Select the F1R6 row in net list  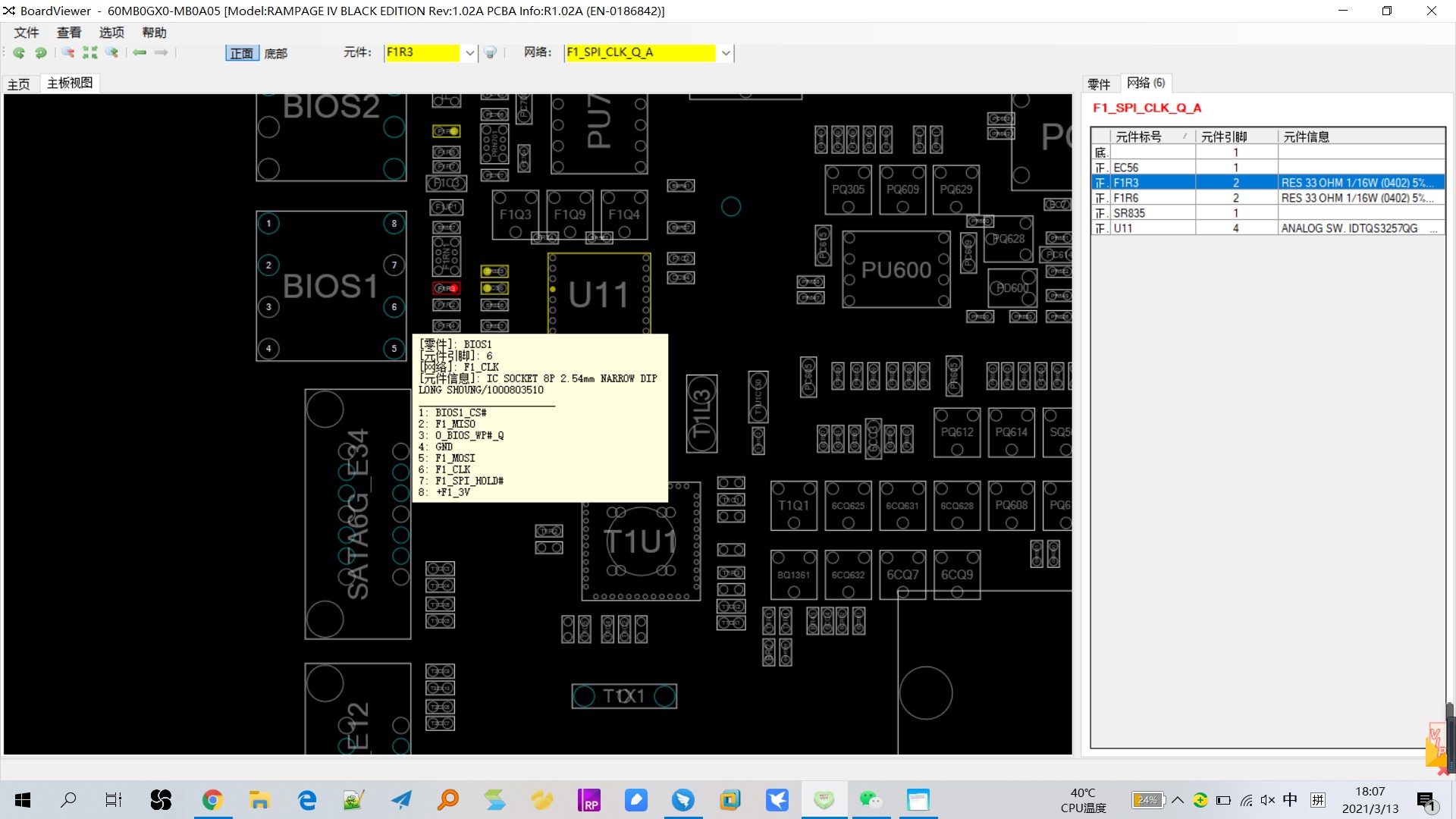(1268, 198)
